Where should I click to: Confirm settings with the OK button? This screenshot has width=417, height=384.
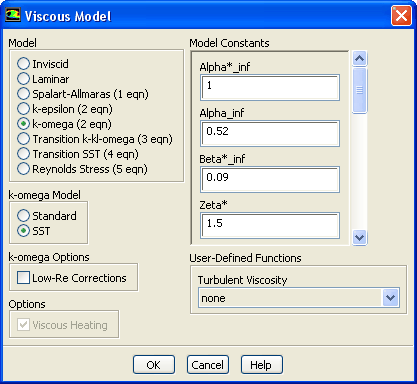click(154, 365)
